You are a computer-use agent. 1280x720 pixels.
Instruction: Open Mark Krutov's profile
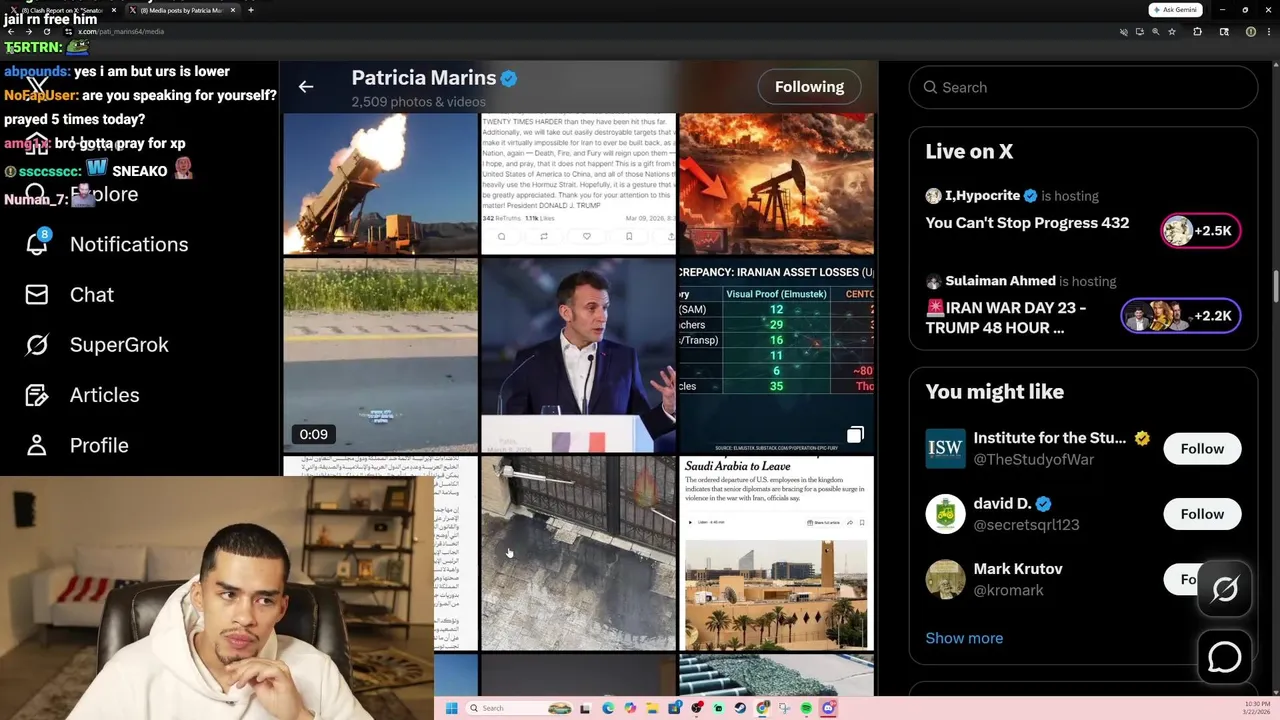tap(1018, 569)
